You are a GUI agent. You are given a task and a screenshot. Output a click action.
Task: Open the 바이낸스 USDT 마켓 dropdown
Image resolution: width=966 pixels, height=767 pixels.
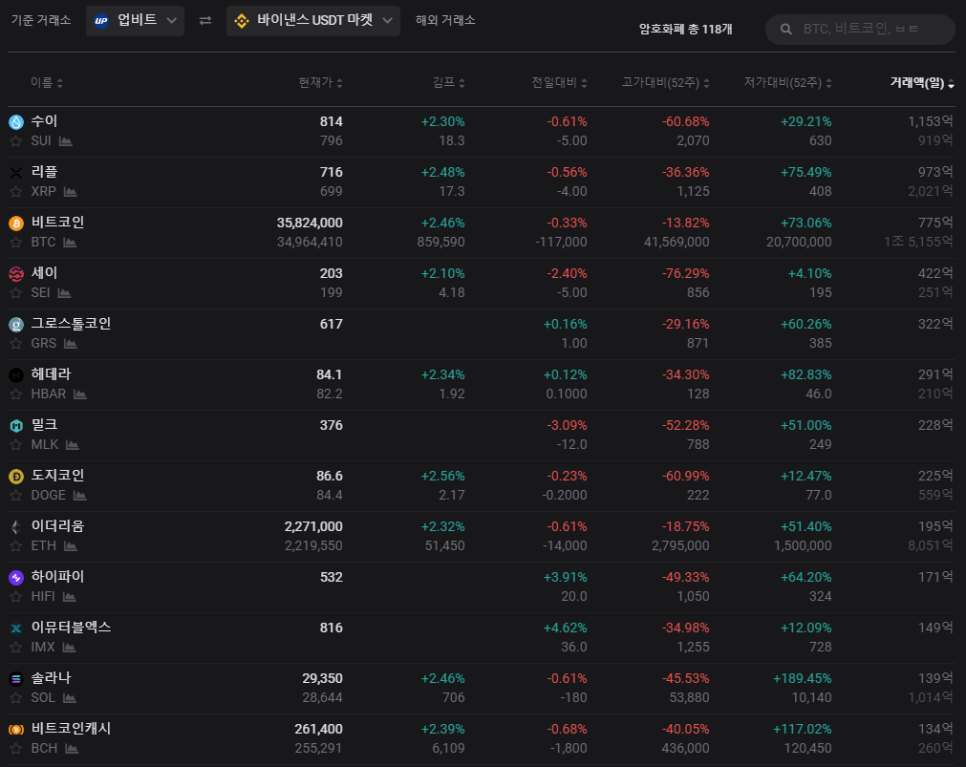point(313,20)
